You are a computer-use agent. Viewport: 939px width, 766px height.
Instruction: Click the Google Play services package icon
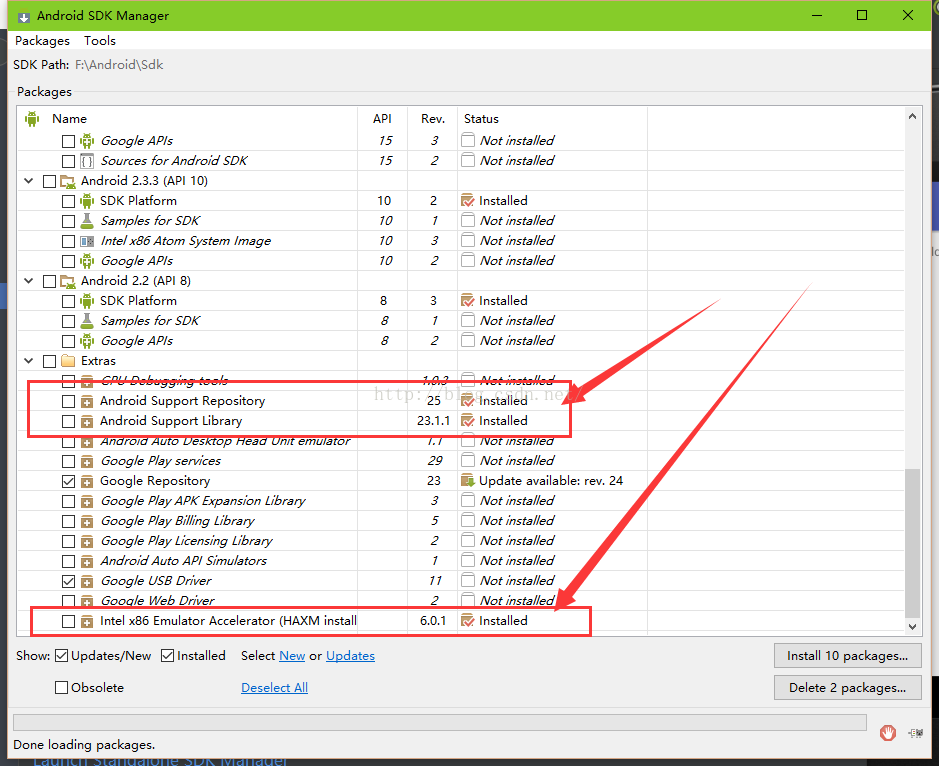tap(87, 461)
